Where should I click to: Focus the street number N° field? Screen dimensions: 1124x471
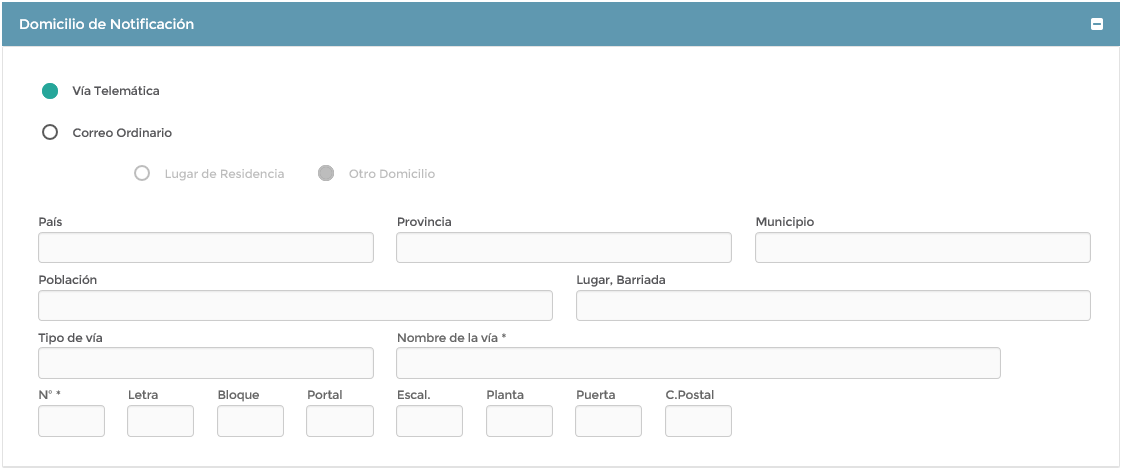coord(71,421)
